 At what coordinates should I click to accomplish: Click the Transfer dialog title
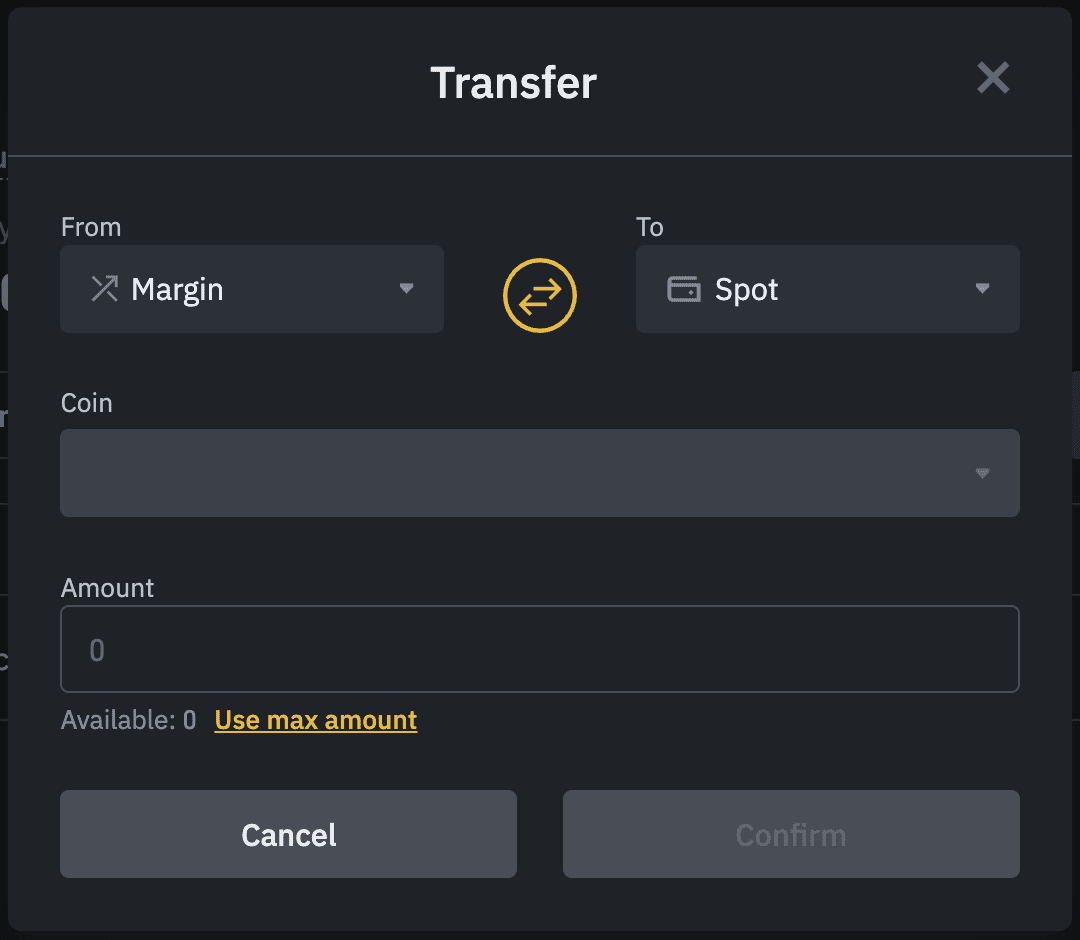tap(513, 82)
